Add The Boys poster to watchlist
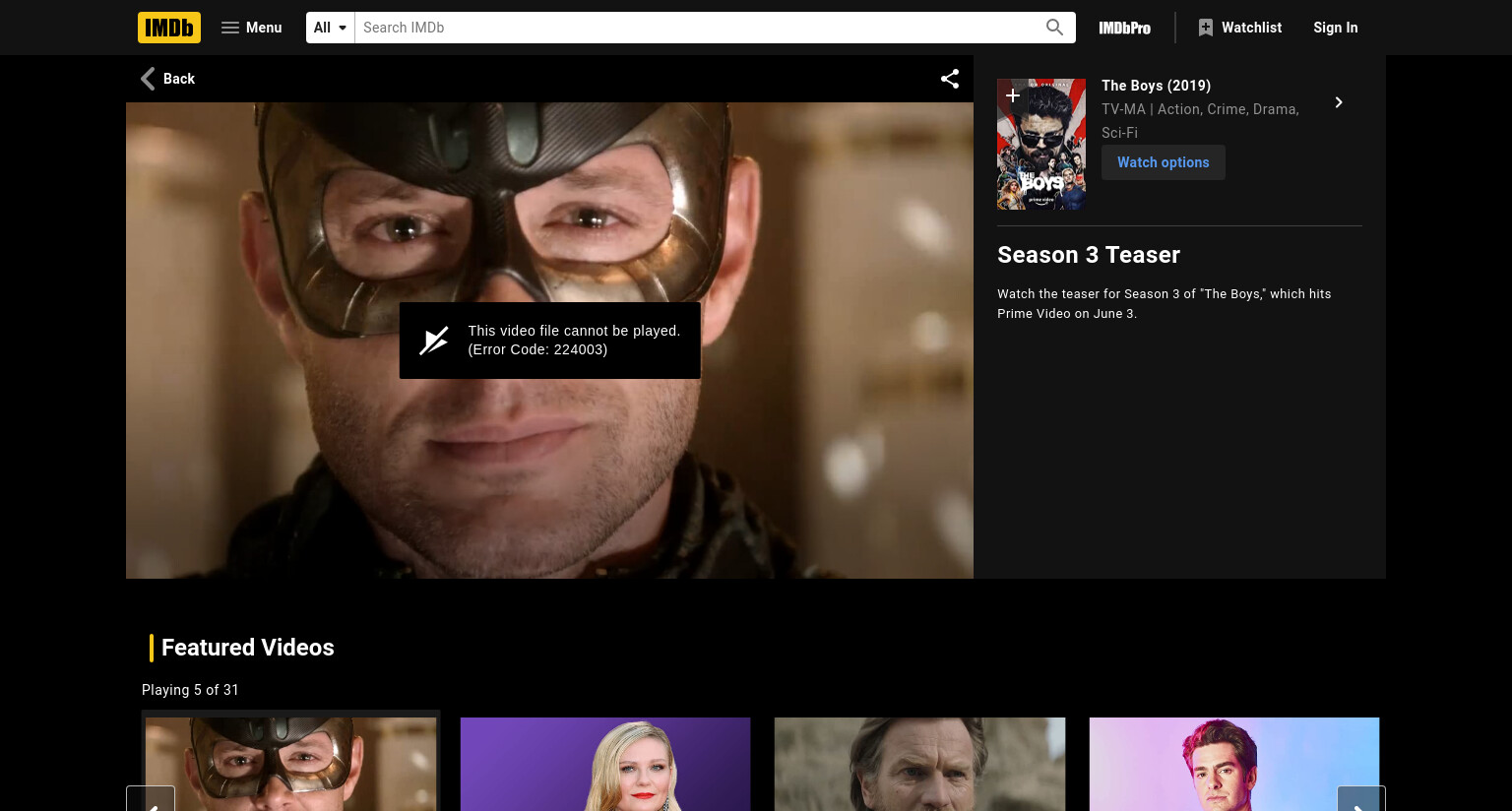 pyautogui.click(x=1012, y=96)
